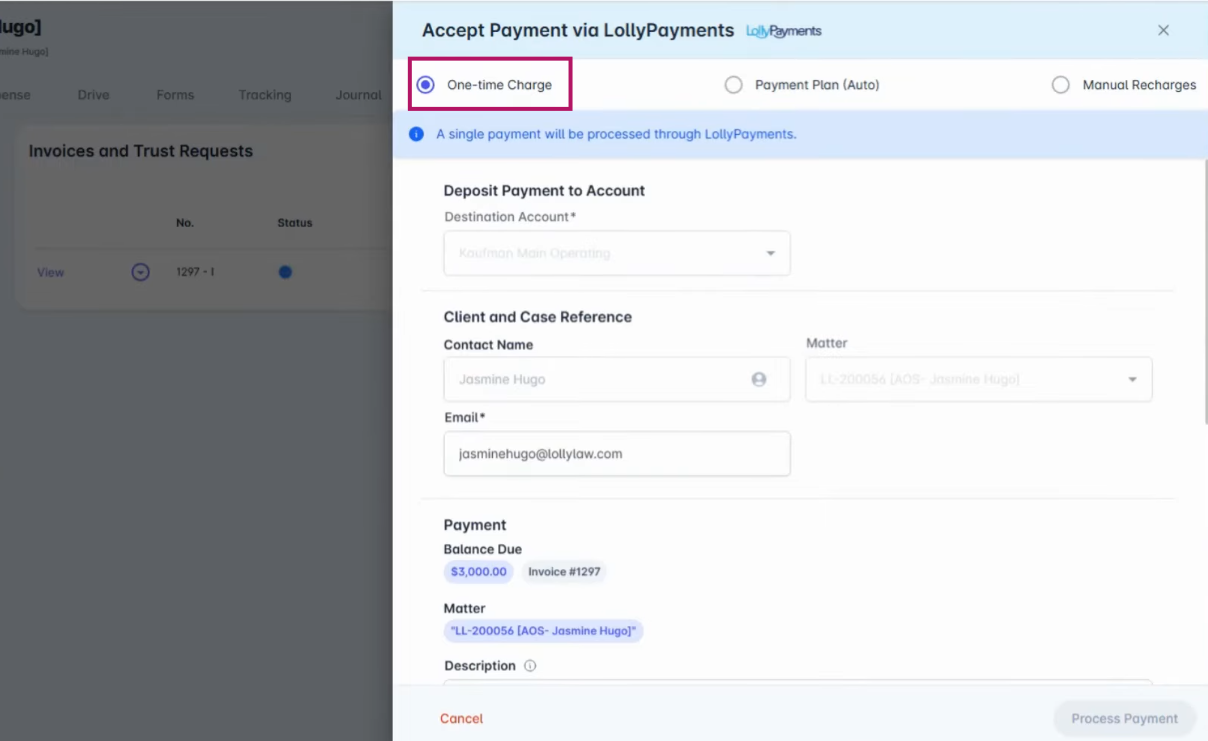Click the View link for invoice 1297 - 1
Image resolution: width=1208 pixels, height=741 pixels.
pos(51,272)
